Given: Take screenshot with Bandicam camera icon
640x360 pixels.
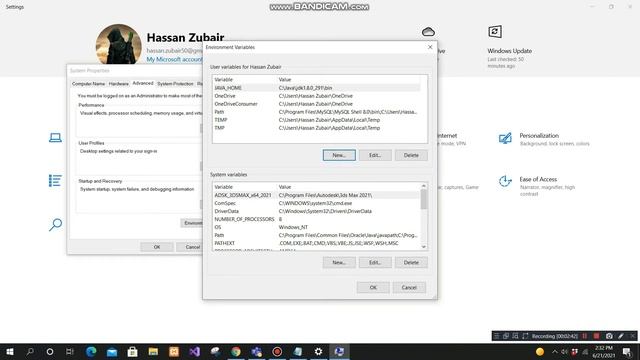Looking at the screenshot, I should (x=609, y=336).
